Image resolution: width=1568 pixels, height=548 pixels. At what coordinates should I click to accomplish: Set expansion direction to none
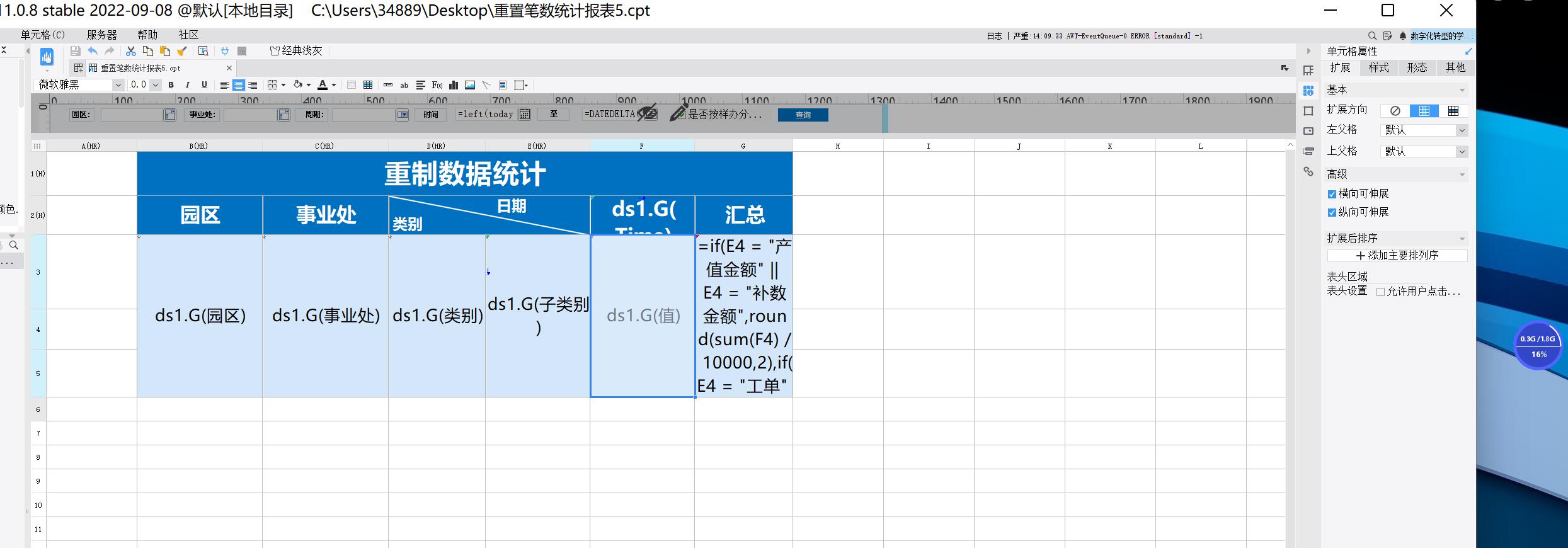pos(1395,111)
